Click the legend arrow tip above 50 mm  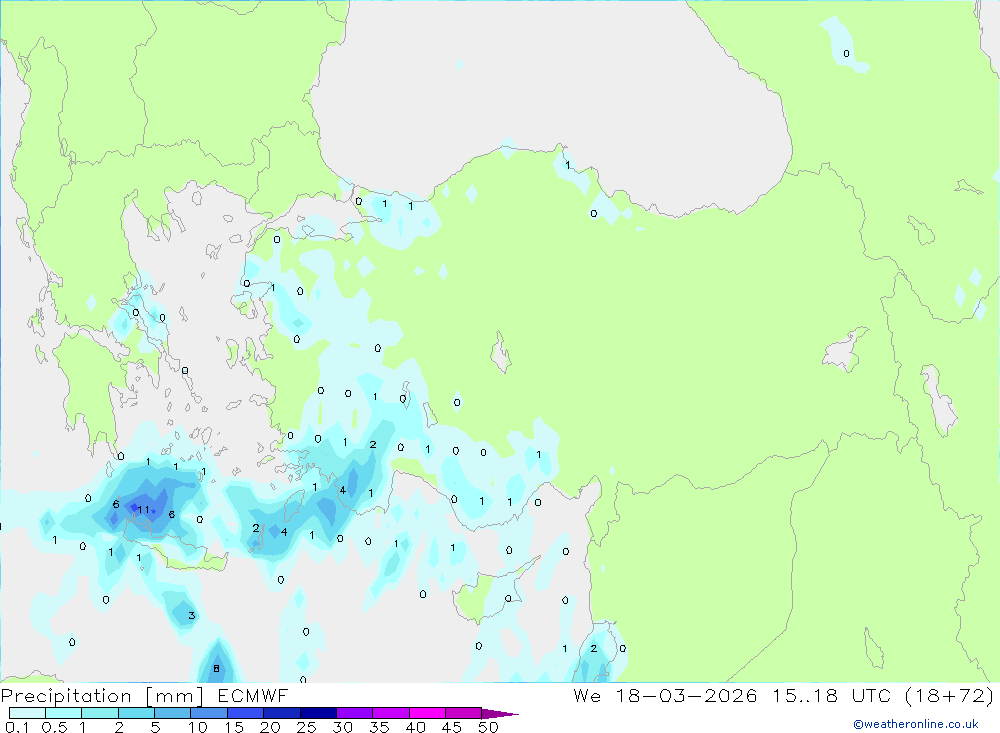(x=500, y=713)
